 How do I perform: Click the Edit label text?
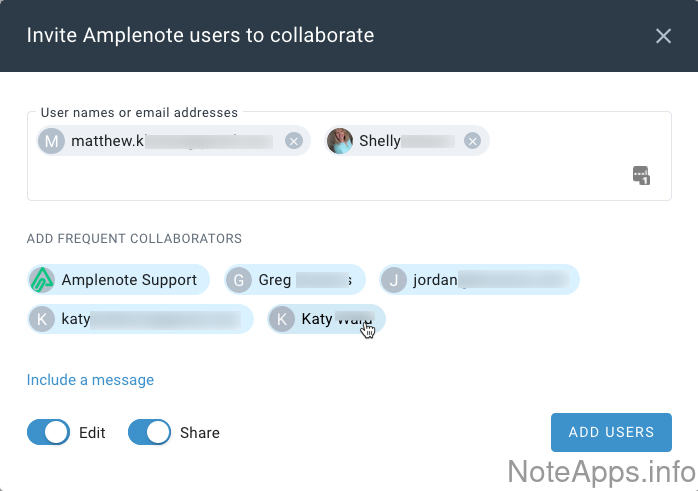tap(92, 433)
